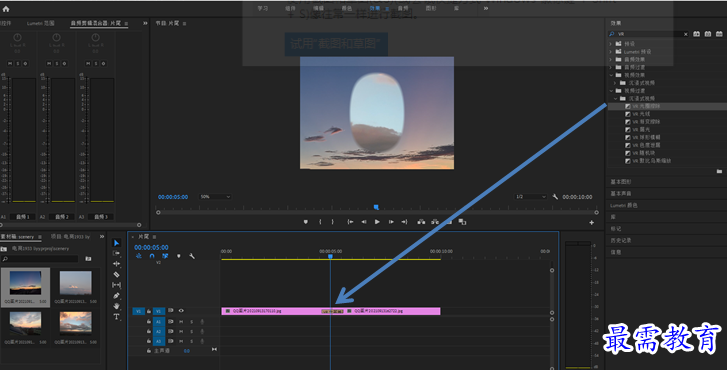This screenshot has width=727, height=370.
Task: Clear the VR search in Effects panel
Action: tap(686, 34)
